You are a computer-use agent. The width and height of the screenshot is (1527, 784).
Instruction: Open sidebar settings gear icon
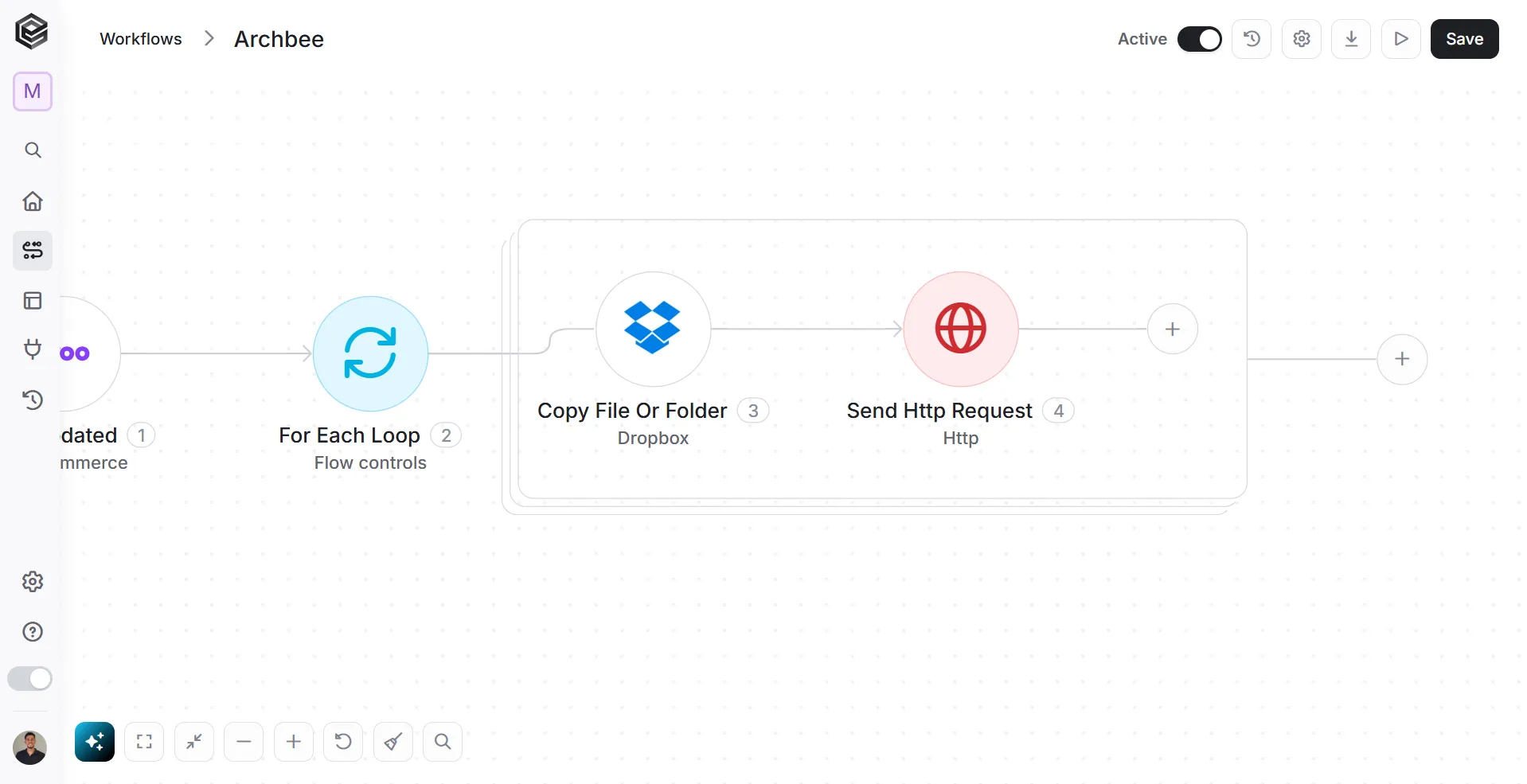pyautogui.click(x=33, y=582)
